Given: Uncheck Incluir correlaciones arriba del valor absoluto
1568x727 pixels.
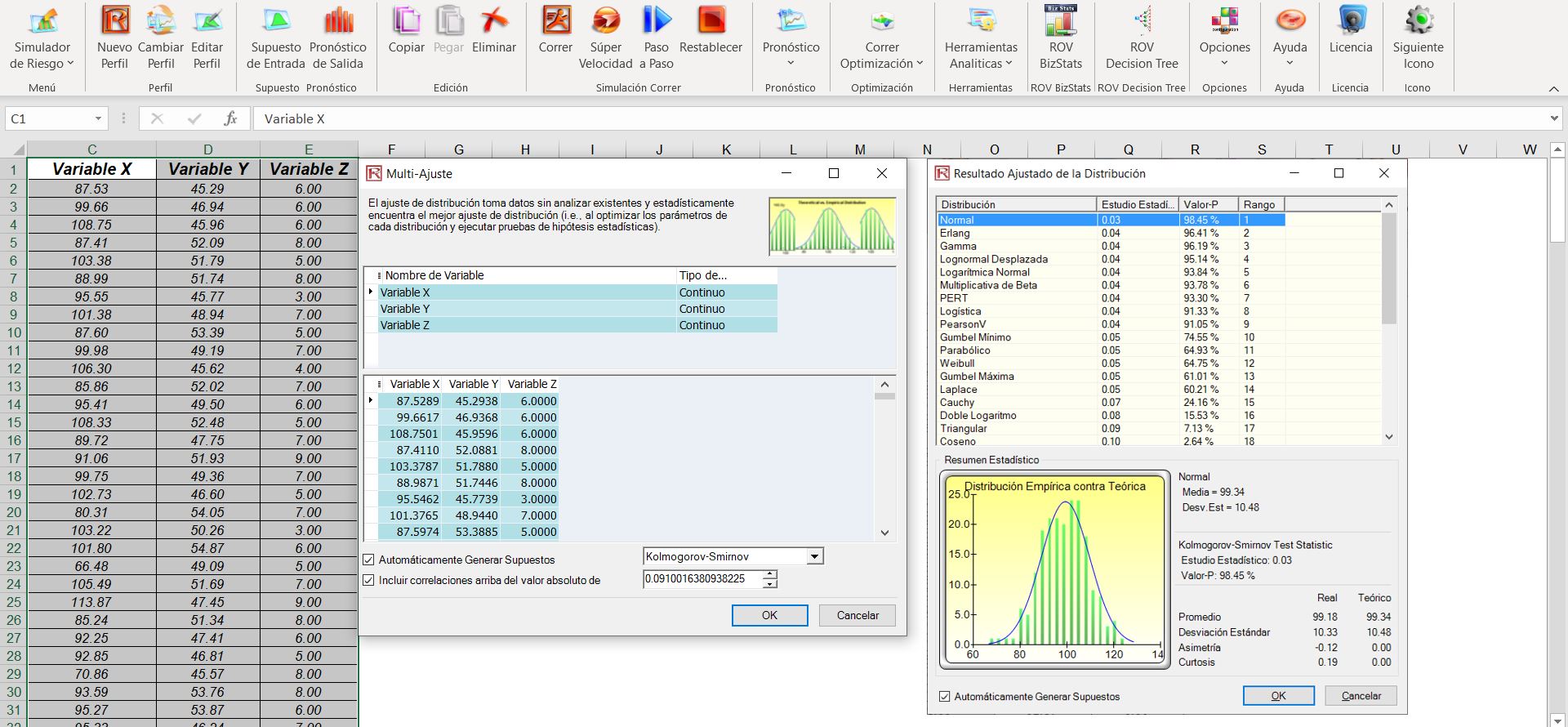Looking at the screenshot, I should (x=369, y=581).
